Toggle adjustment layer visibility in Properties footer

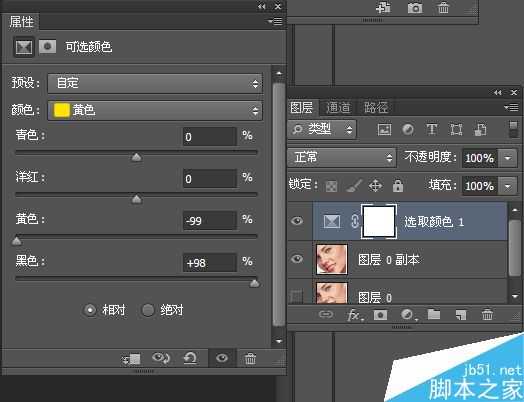tap(222, 359)
